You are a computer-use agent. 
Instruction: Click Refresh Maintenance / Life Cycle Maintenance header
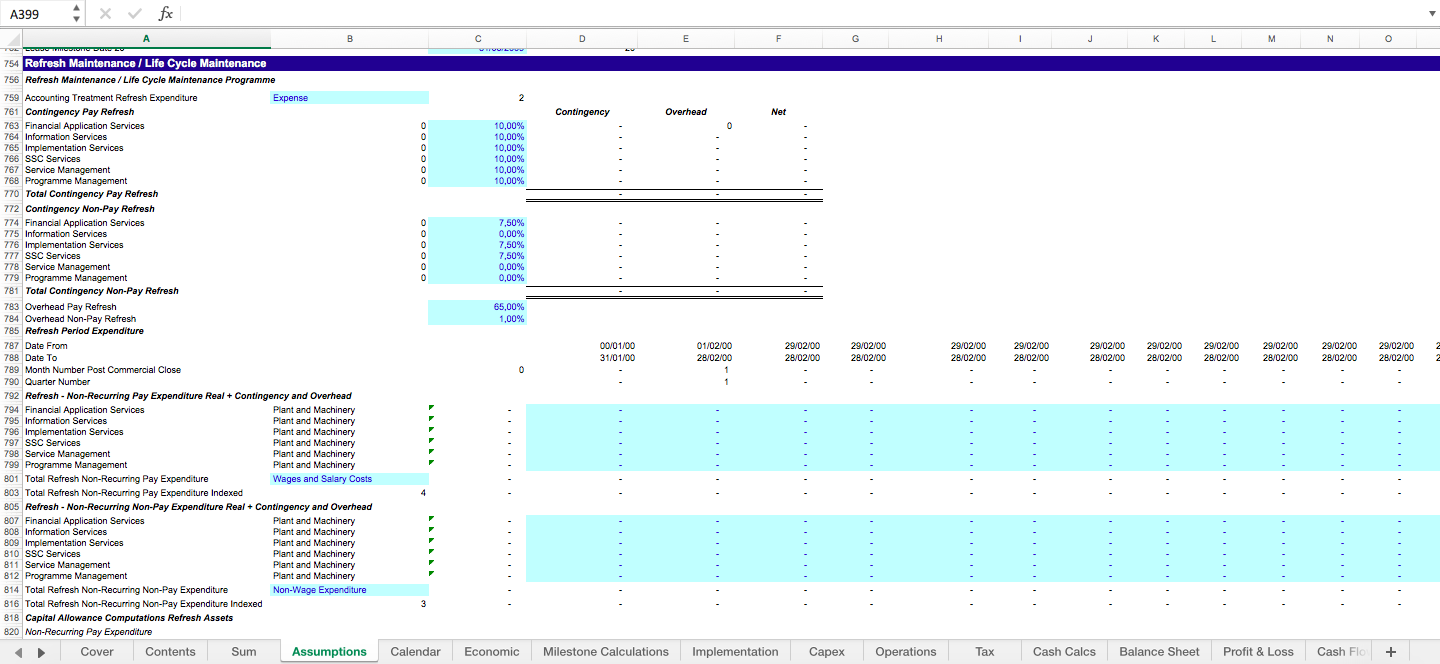[x=145, y=63]
